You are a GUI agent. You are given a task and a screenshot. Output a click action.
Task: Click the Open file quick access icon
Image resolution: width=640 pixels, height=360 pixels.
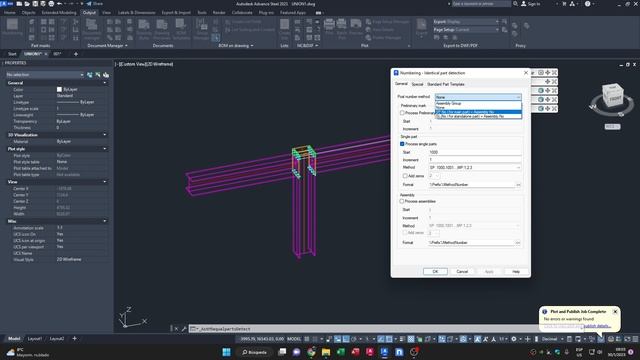[x=27, y=4]
